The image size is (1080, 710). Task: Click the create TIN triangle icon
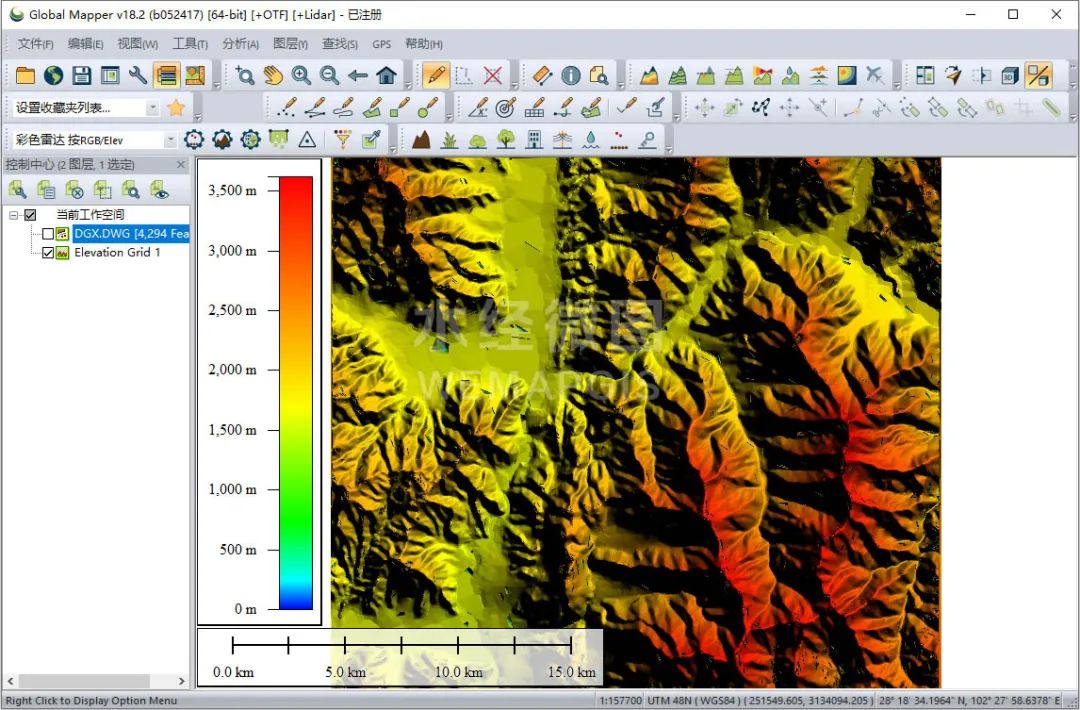click(307, 140)
